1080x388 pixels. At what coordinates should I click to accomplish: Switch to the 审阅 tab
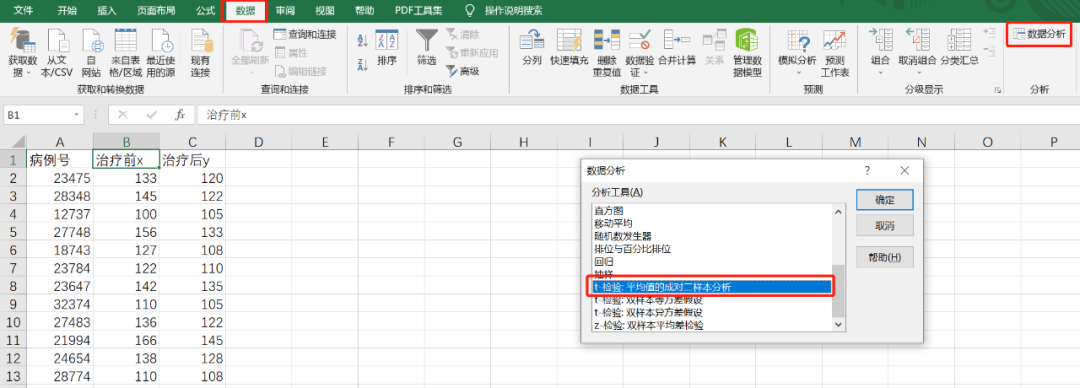[x=286, y=10]
